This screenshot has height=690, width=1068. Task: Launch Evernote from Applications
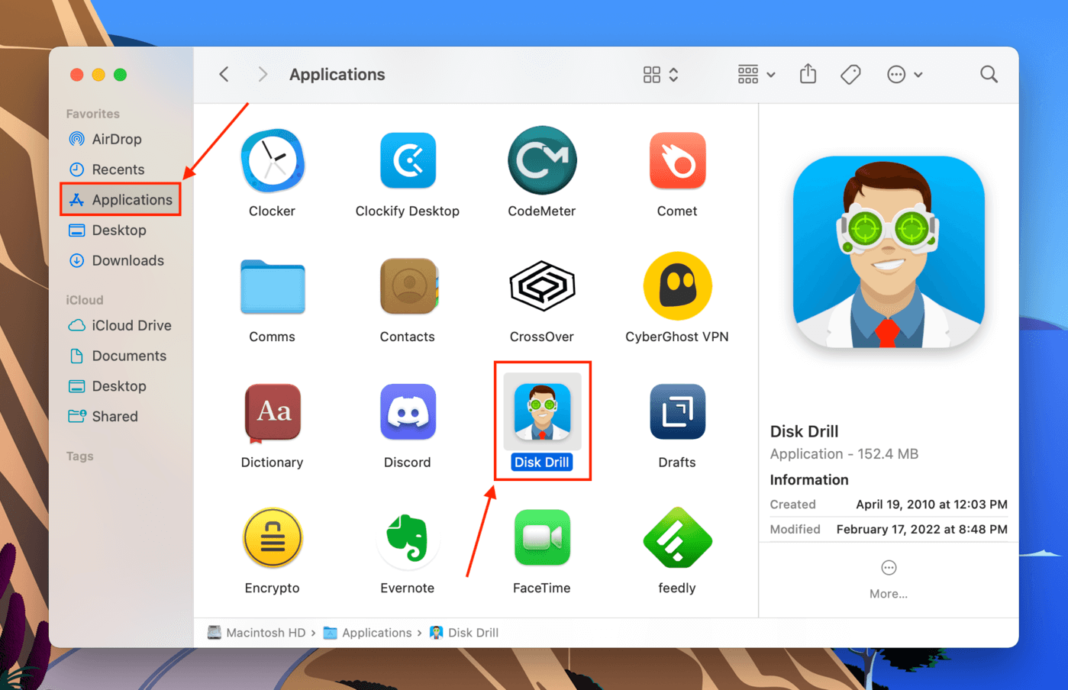pyautogui.click(x=407, y=537)
